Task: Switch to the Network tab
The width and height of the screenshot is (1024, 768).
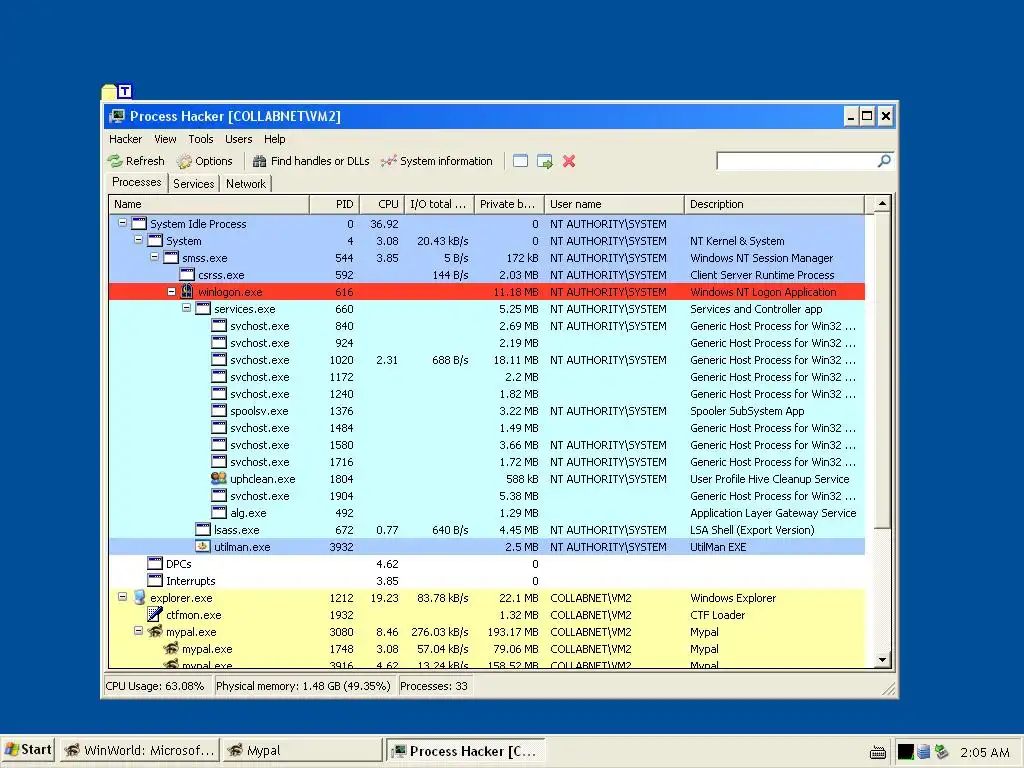Action: tap(246, 184)
